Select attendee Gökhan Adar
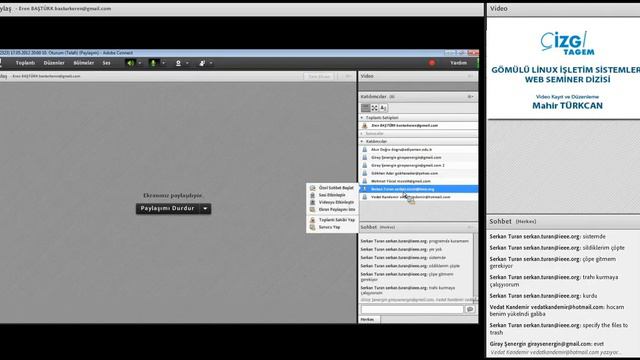Viewport: 640px width, 360px height. [x=418, y=173]
